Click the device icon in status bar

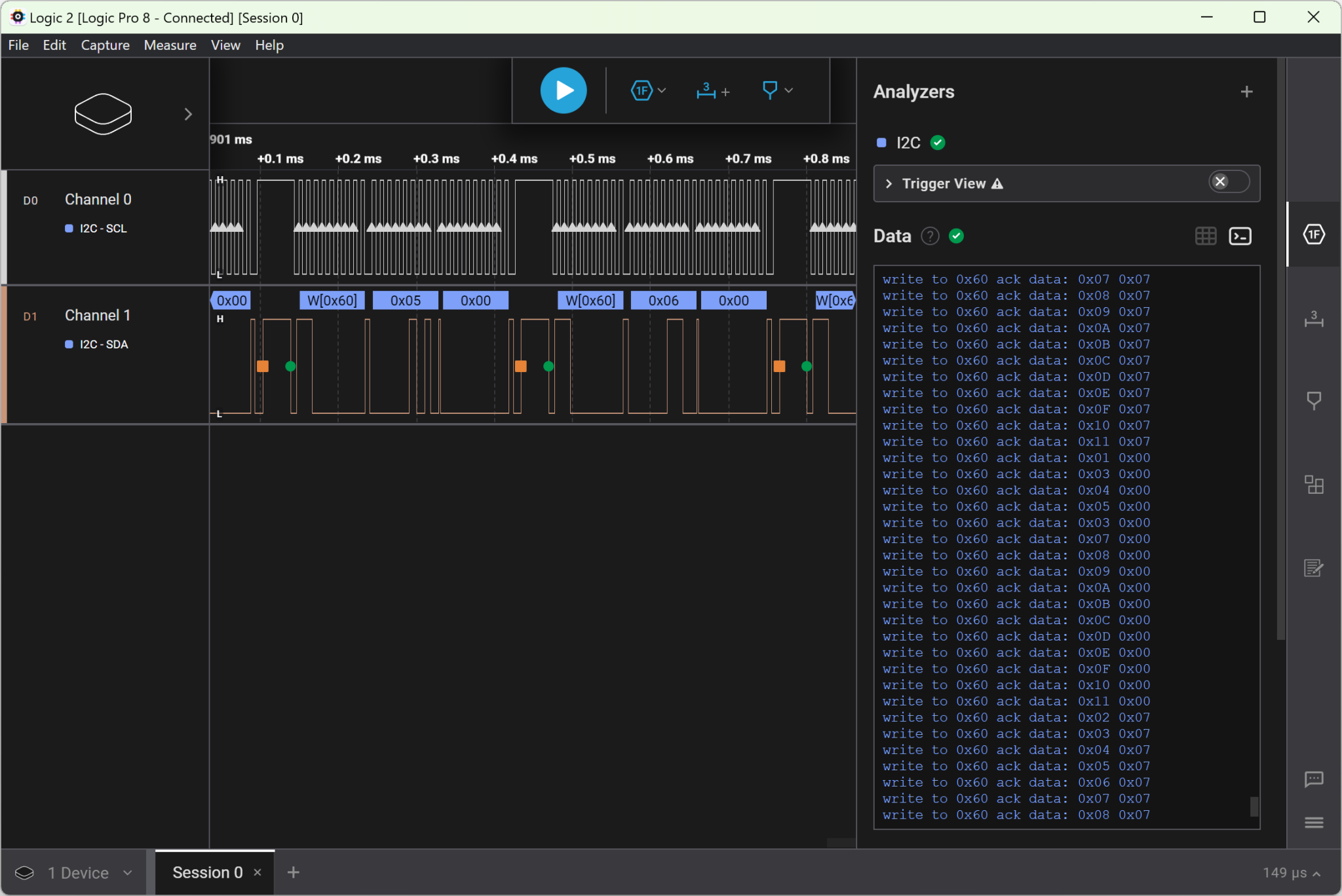click(24, 872)
